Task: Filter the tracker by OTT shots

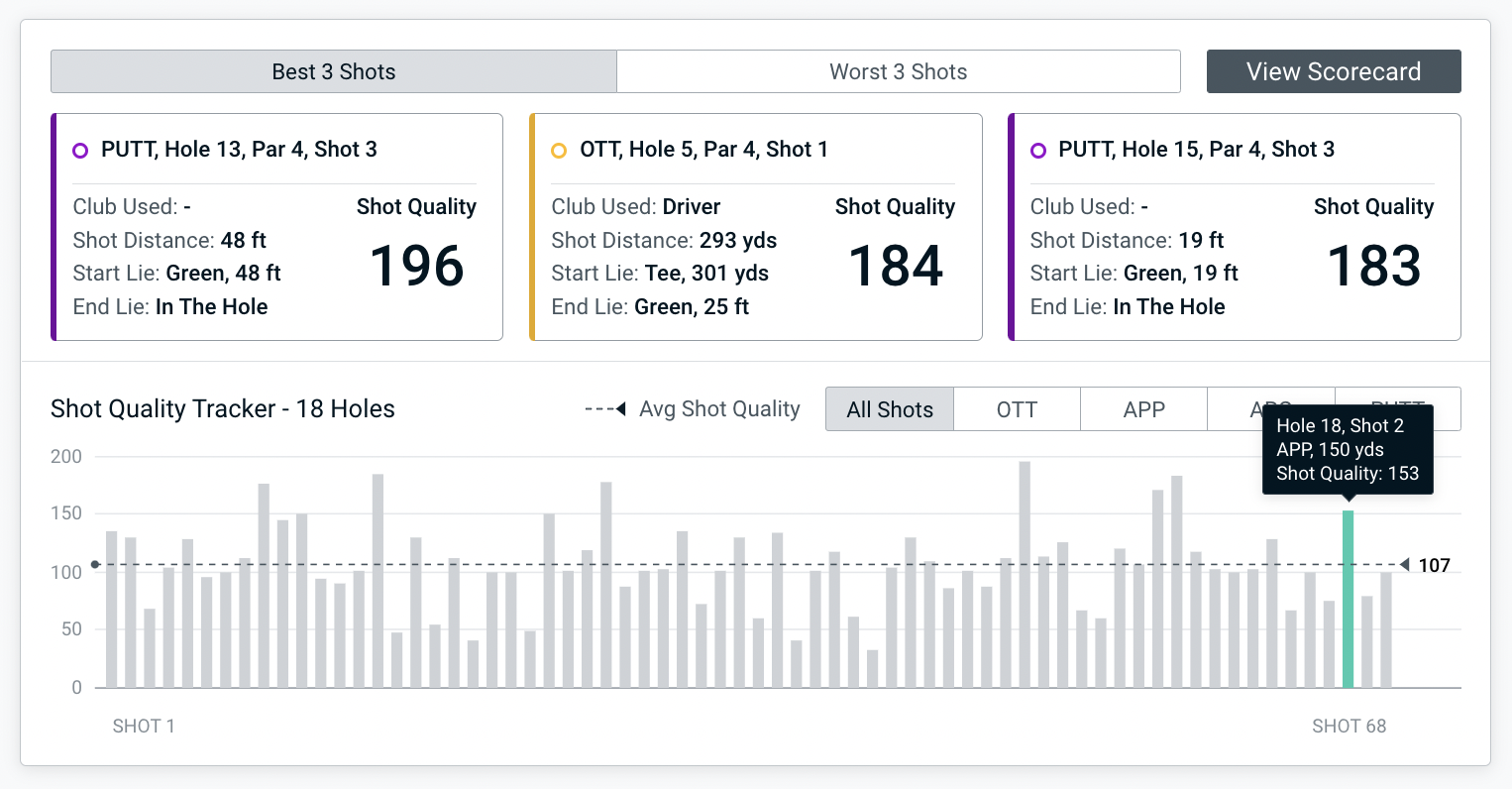Action: [1017, 409]
